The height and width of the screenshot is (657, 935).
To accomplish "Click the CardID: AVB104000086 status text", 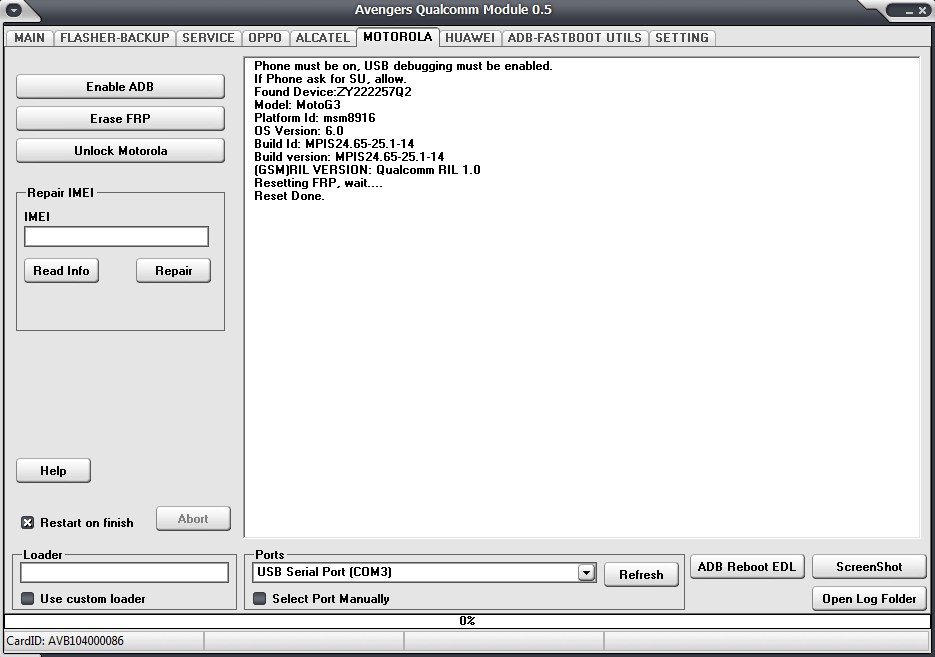I will (65, 641).
